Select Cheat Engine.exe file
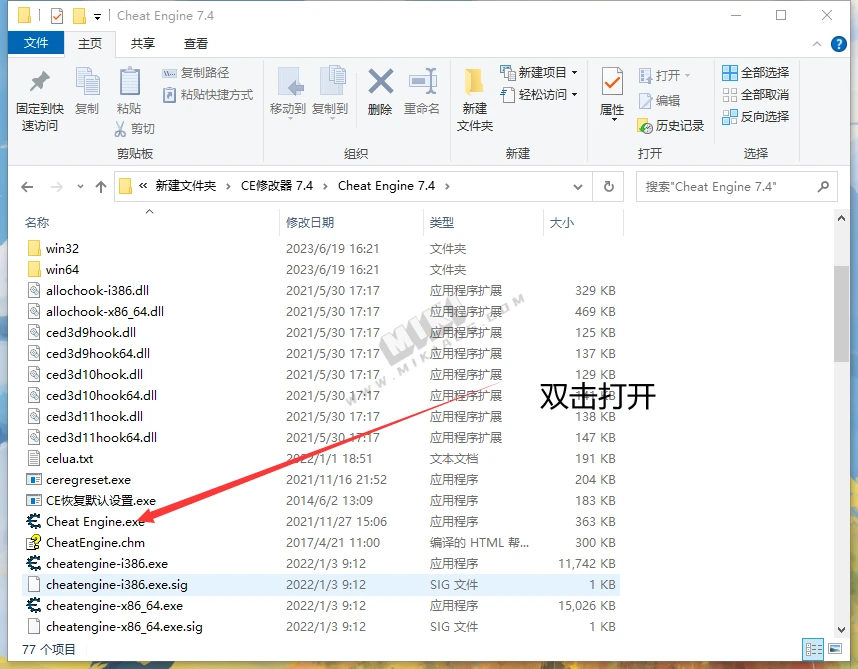This screenshot has height=669, width=858. pyautogui.click(x=321, y=522)
